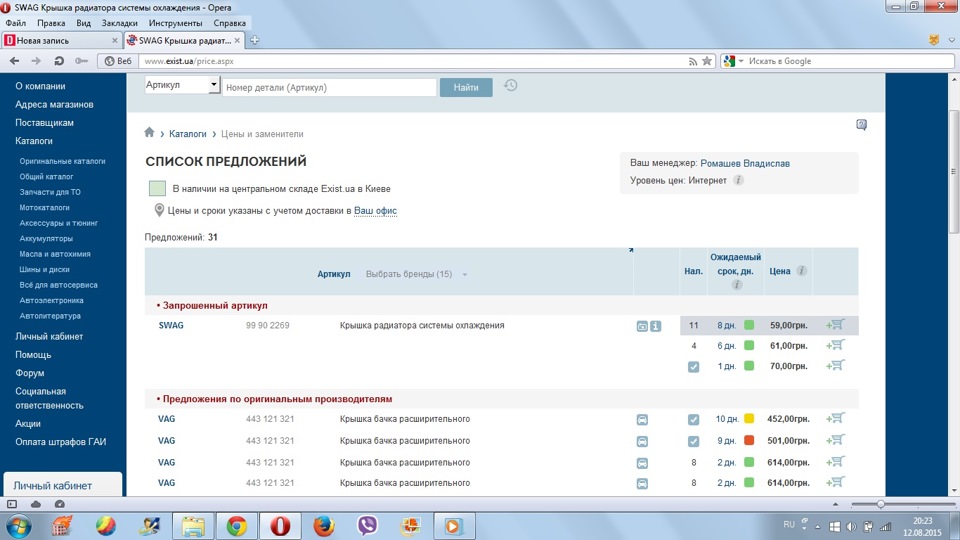Add VAG 452,00грн offer to cart

click(836, 419)
